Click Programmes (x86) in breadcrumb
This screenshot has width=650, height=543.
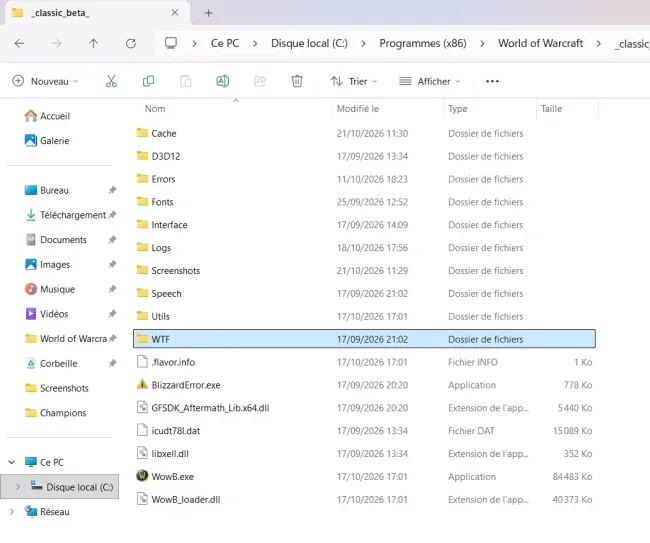[x=423, y=44]
